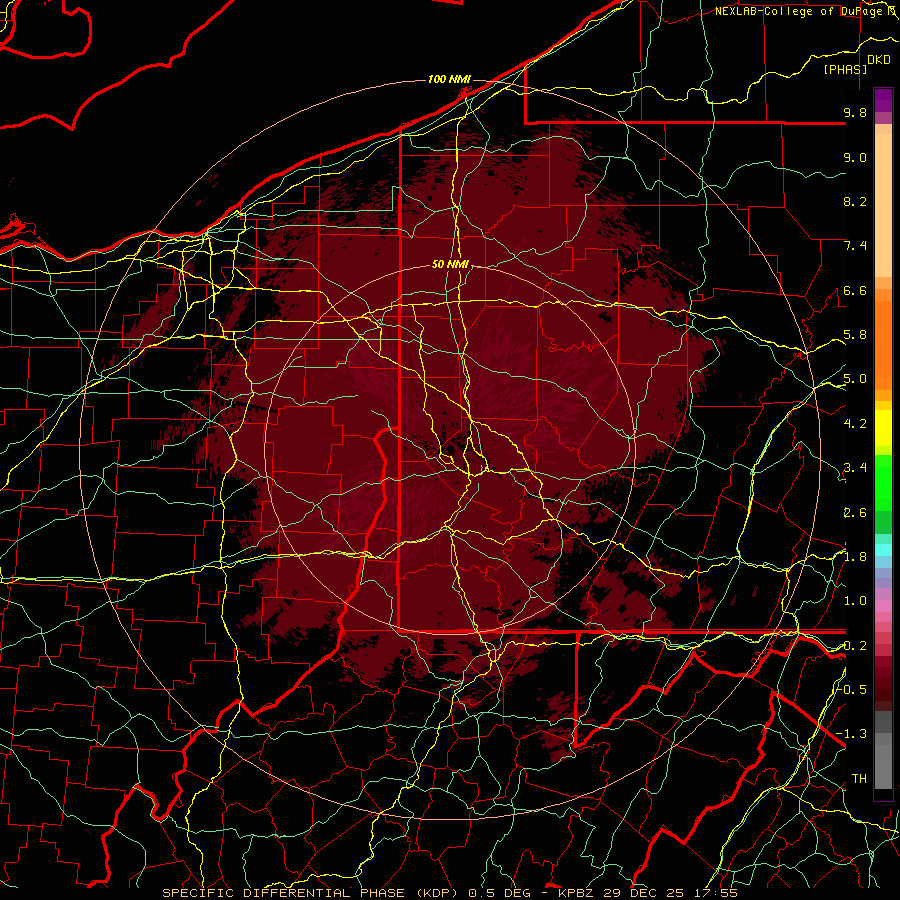This screenshot has height=900, width=900.
Task: Pick the yellow segment of the color bar
Action: tap(883, 428)
